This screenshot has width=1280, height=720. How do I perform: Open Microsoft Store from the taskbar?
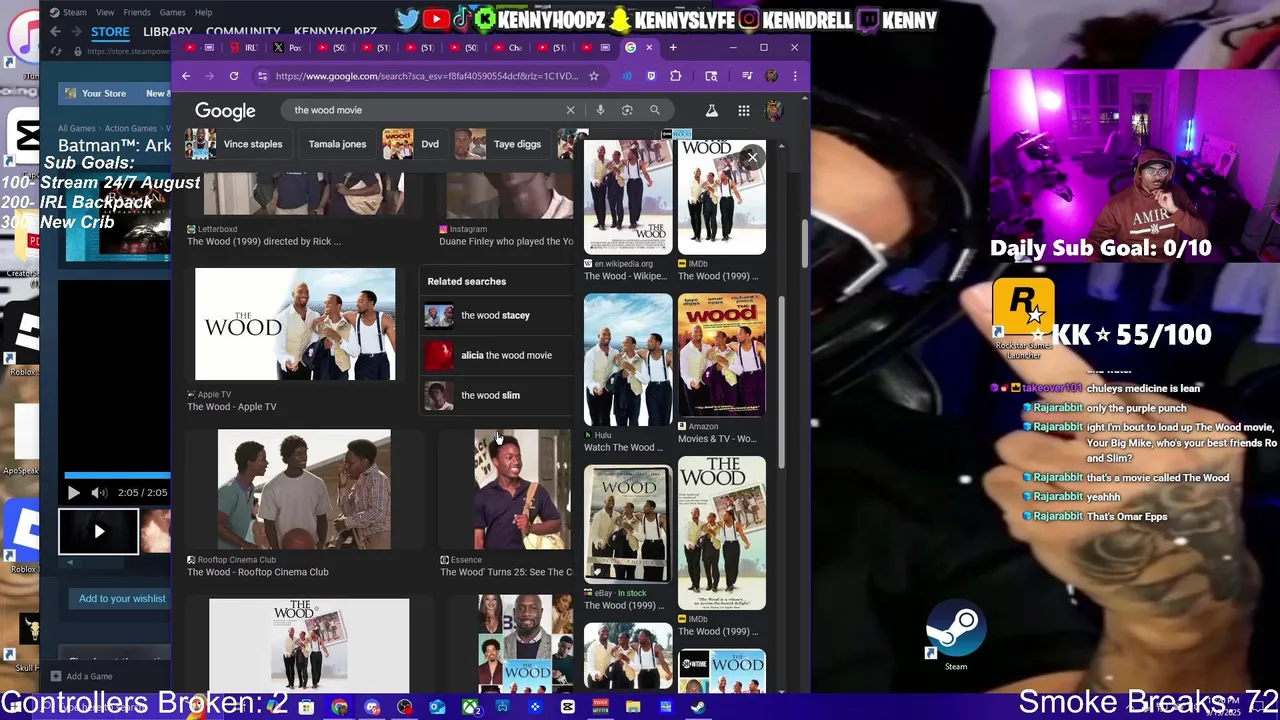(x=307, y=707)
